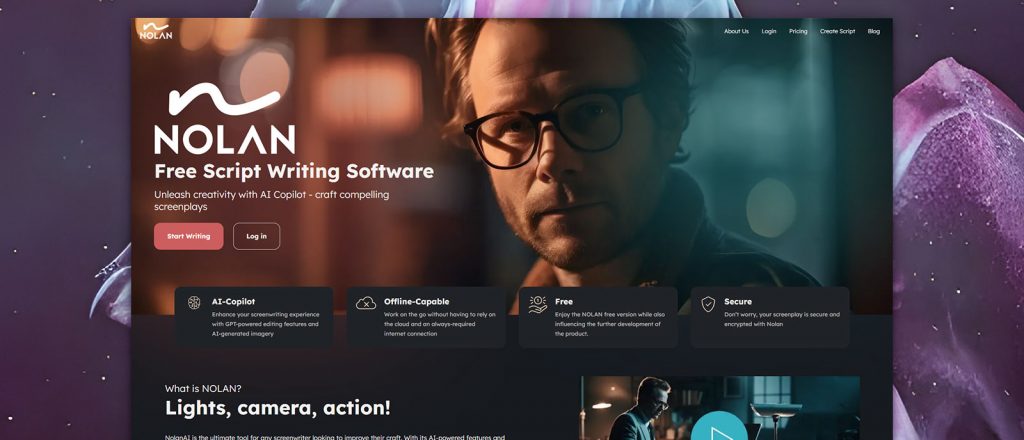Click the Offline-Capable cloud icon

(x=366, y=303)
